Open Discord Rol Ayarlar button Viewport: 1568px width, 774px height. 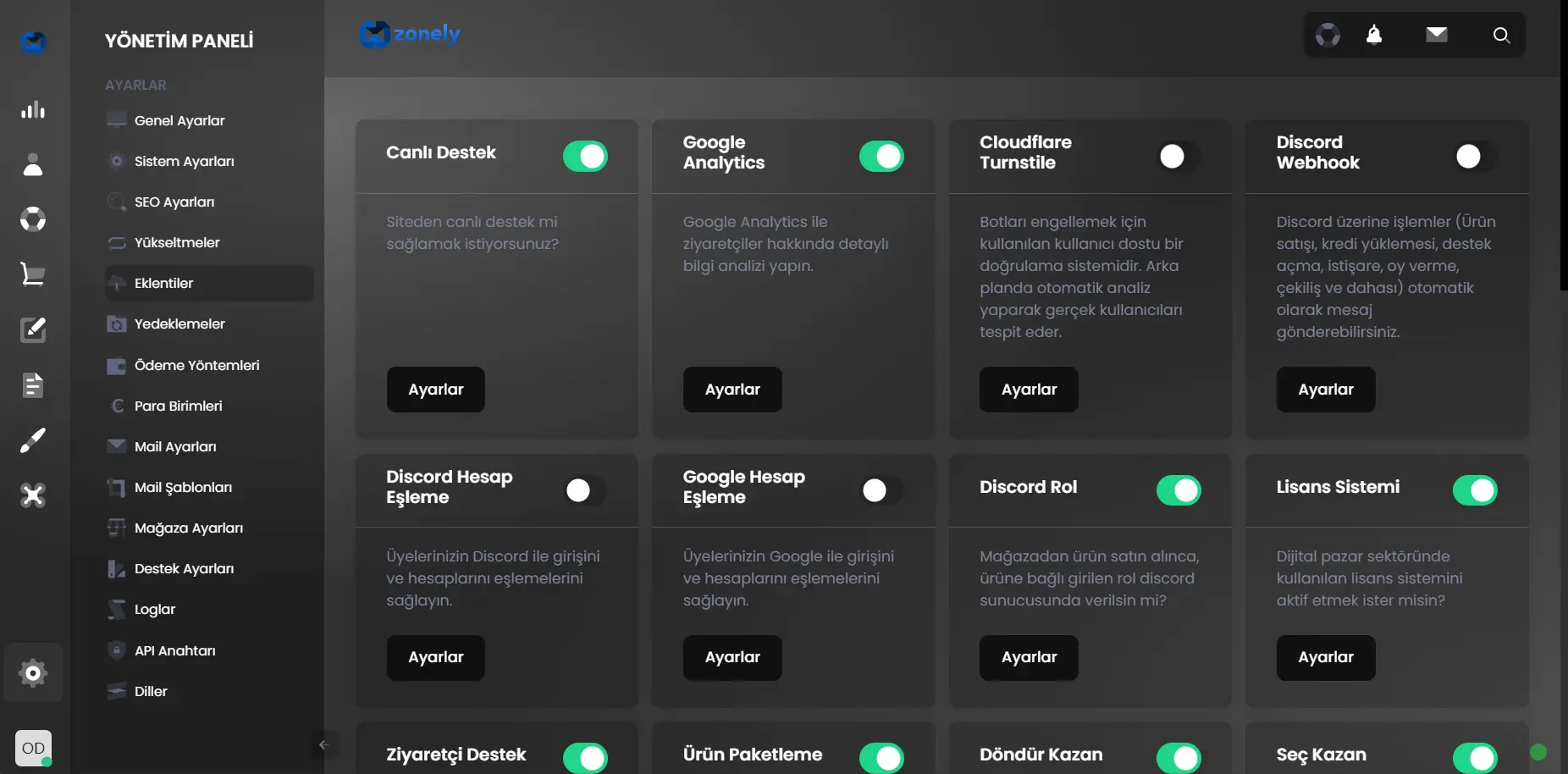click(x=1029, y=657)
